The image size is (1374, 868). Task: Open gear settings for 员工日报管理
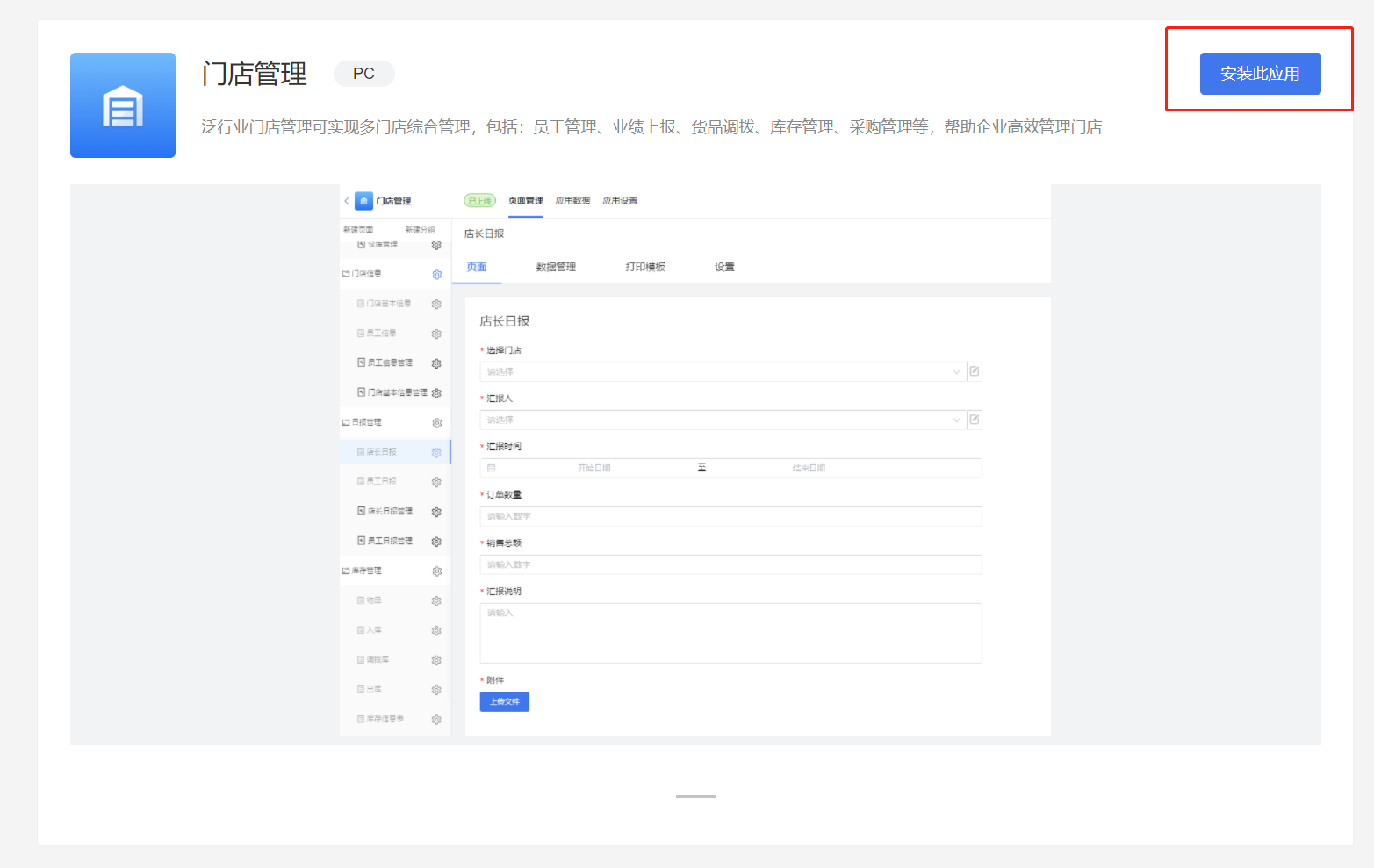click(436, 542)
